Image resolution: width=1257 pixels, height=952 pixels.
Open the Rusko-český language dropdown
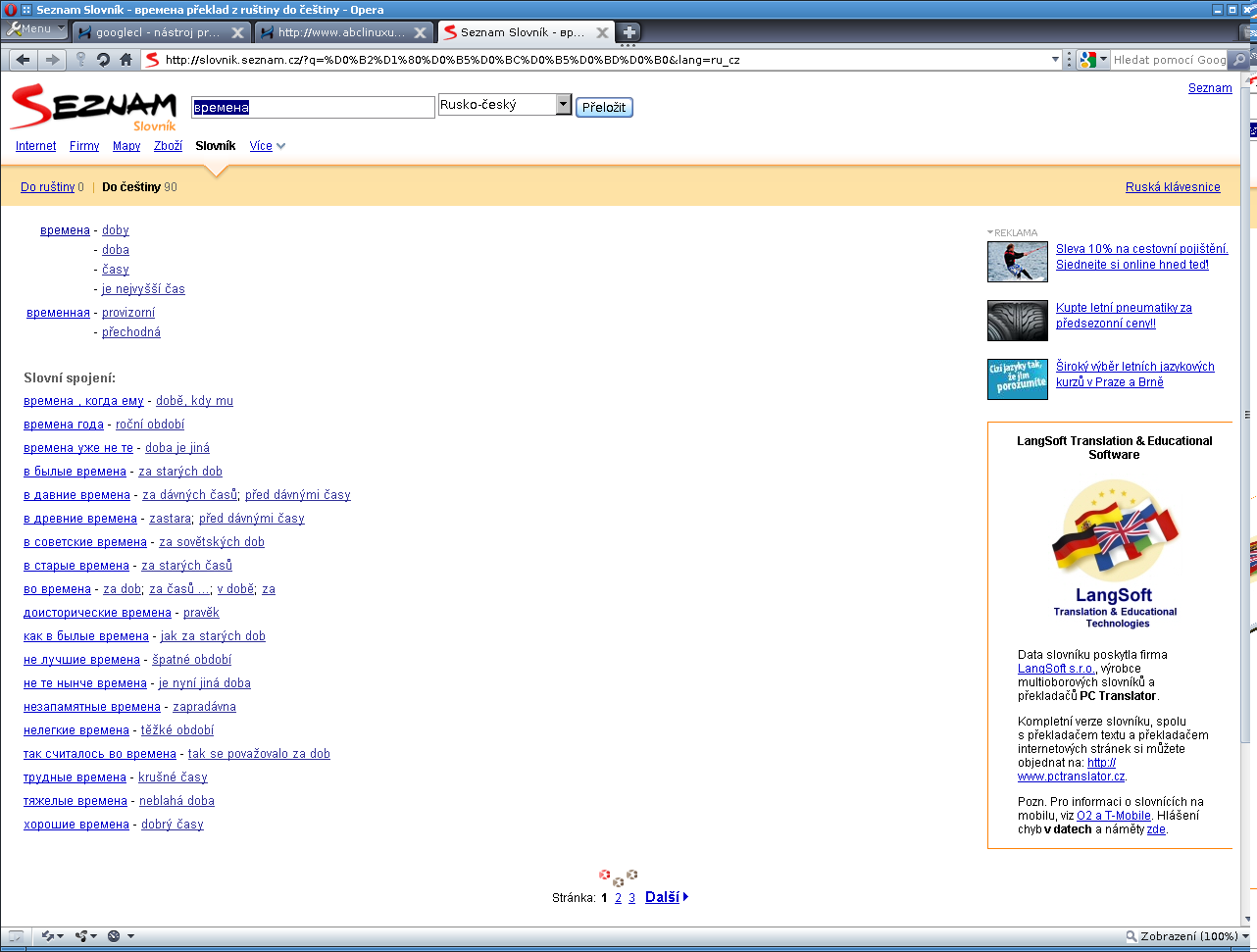pyautogui.click(x=505, y=104)
